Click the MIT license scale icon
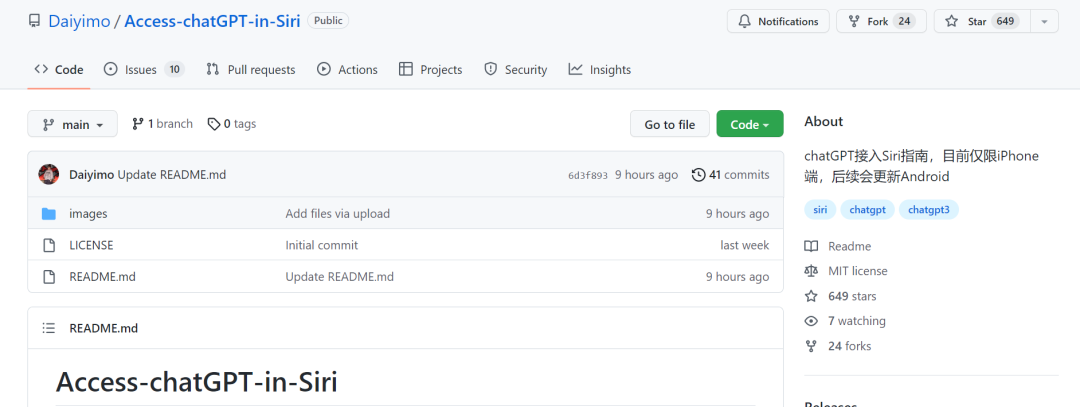Screen dimensions: 1080x407 click(x=811, y=271)
